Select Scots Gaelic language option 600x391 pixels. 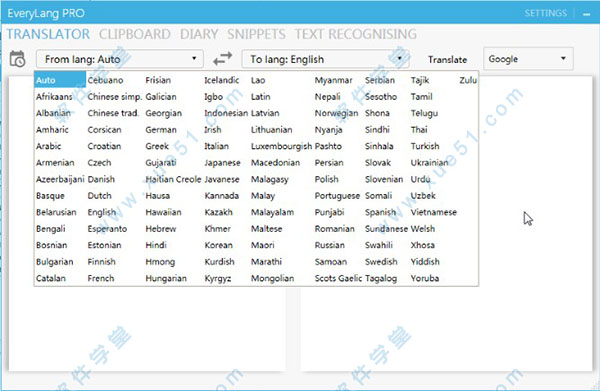click(x=338, y=278)
